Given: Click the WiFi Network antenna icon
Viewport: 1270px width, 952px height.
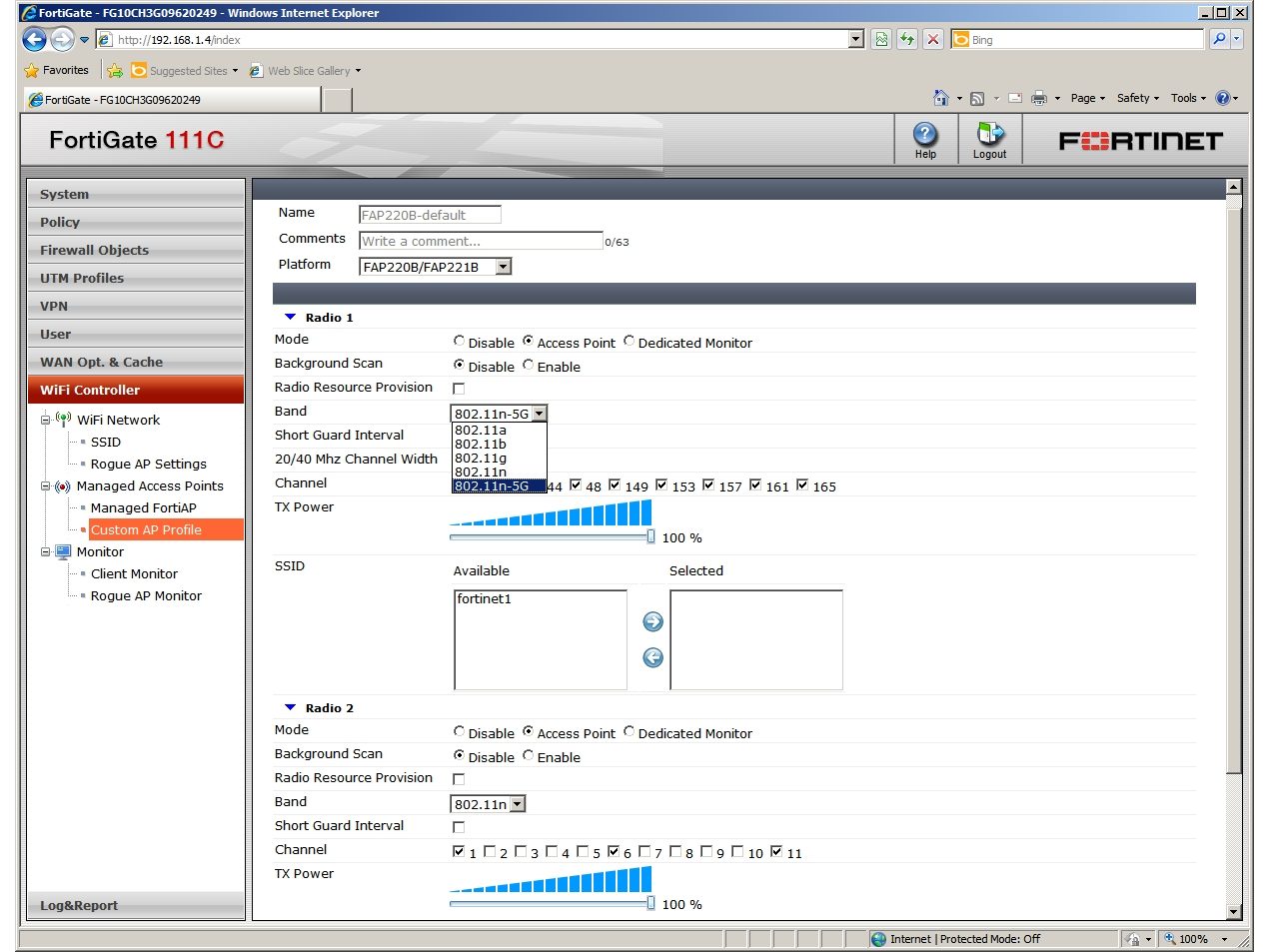Looking at the screenshot, I should tap(64, 419).
